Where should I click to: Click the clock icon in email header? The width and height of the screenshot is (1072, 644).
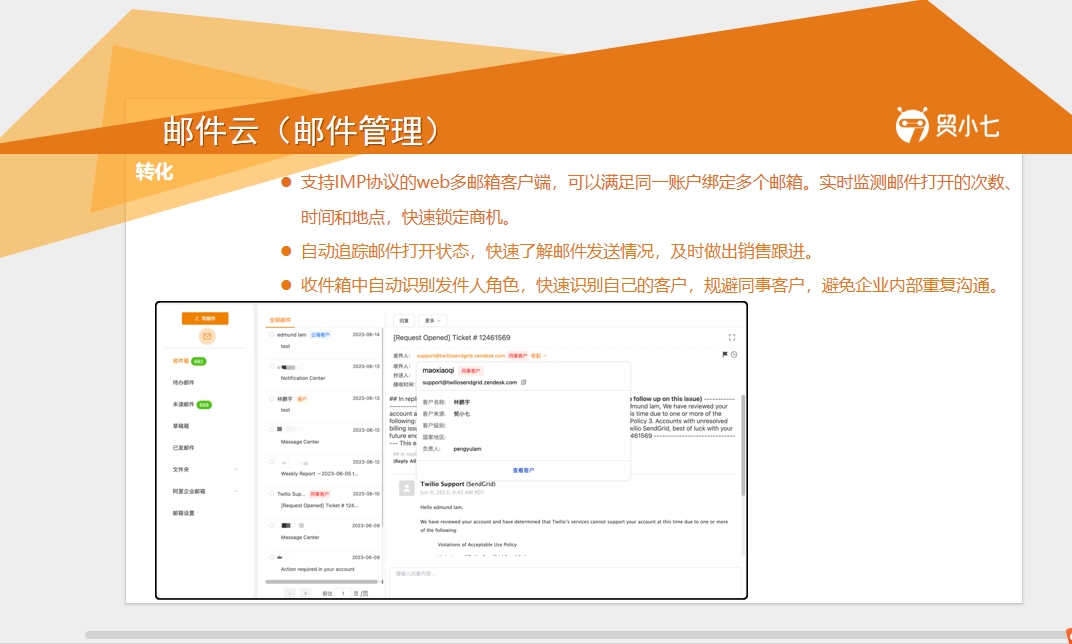[734, 355]
